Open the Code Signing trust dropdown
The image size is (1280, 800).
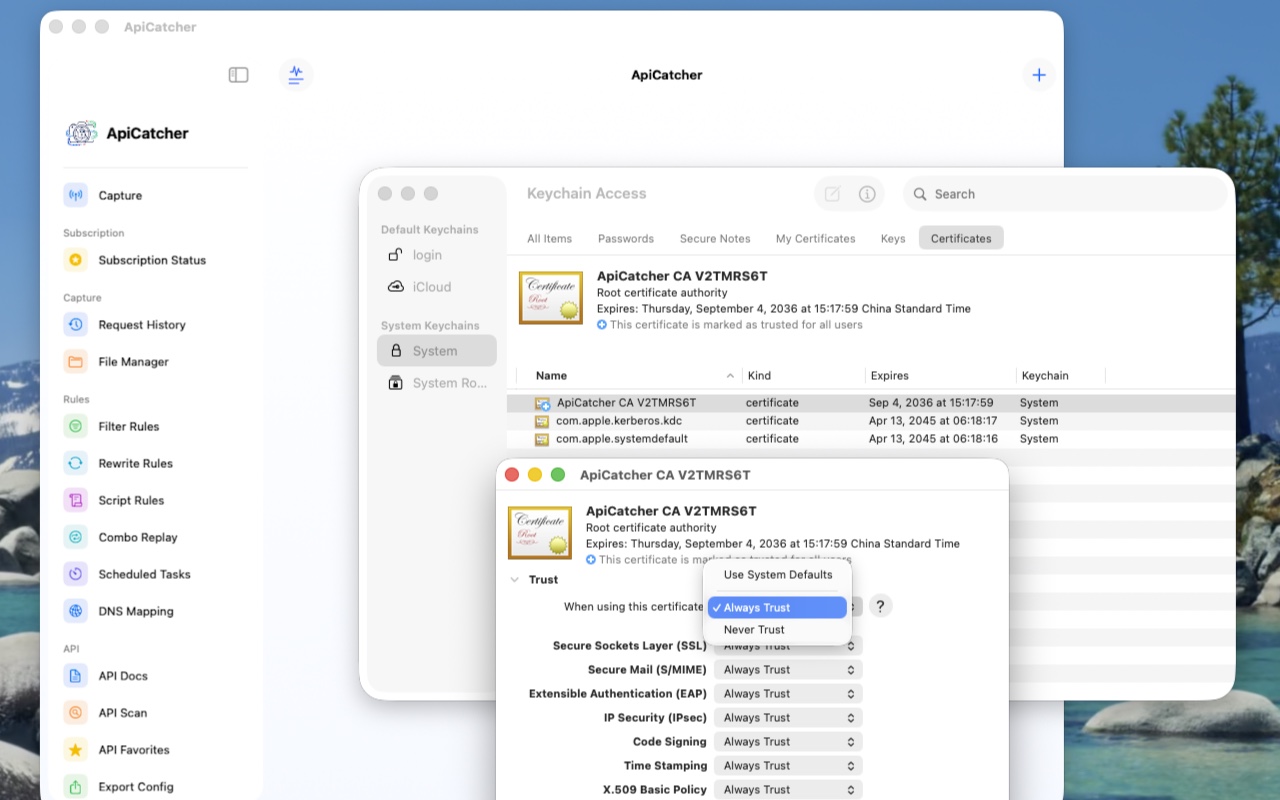(788, 742)
